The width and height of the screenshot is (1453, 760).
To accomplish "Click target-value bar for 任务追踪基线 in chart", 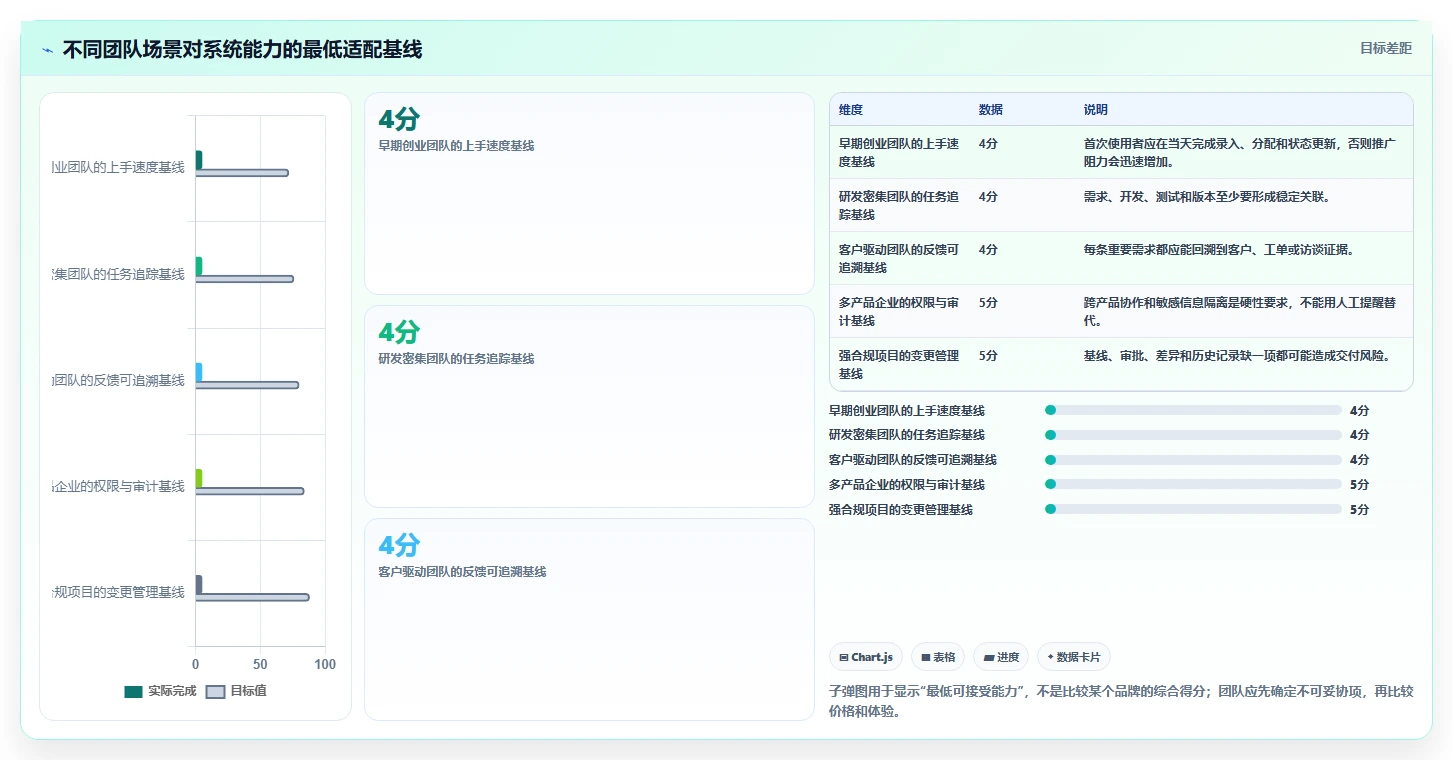I will point(245,279).
